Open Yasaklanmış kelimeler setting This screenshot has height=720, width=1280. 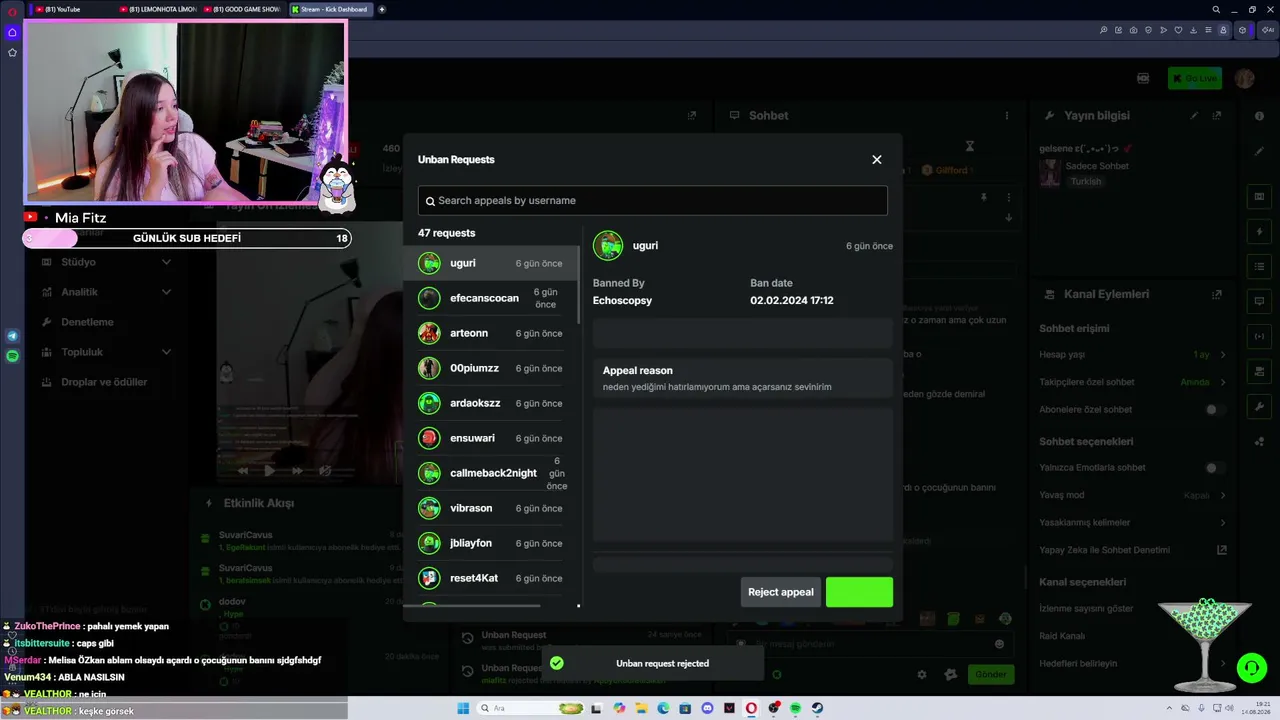click(x=1133, y=523)
